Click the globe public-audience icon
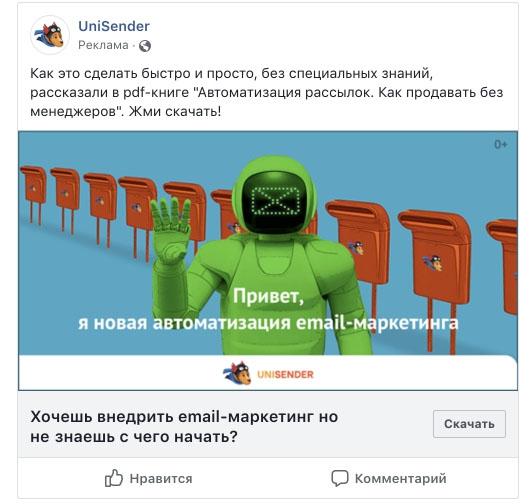Image resolution: width=531 pixels, height=504 pixels. [145, 46]
